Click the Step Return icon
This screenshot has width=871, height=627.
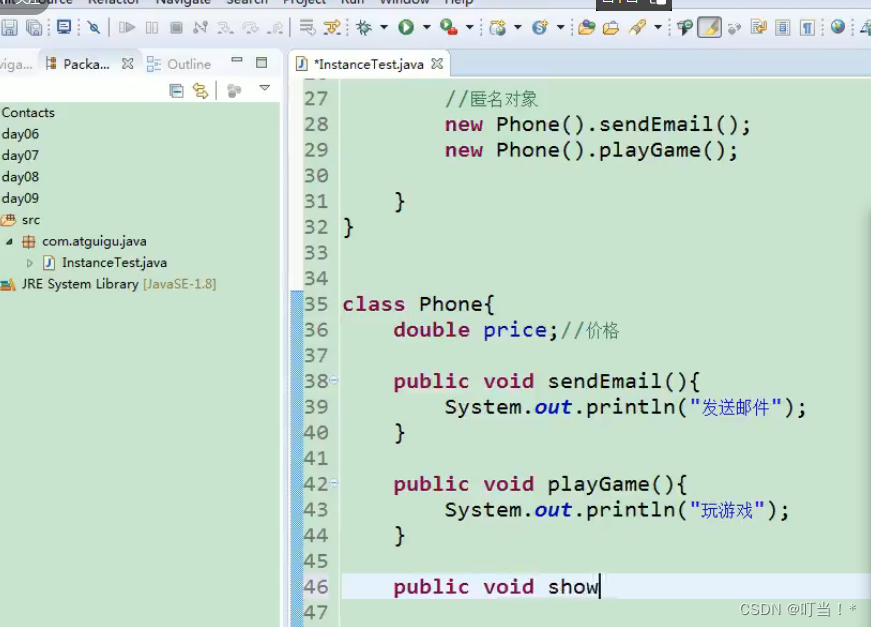pos(275,27)
